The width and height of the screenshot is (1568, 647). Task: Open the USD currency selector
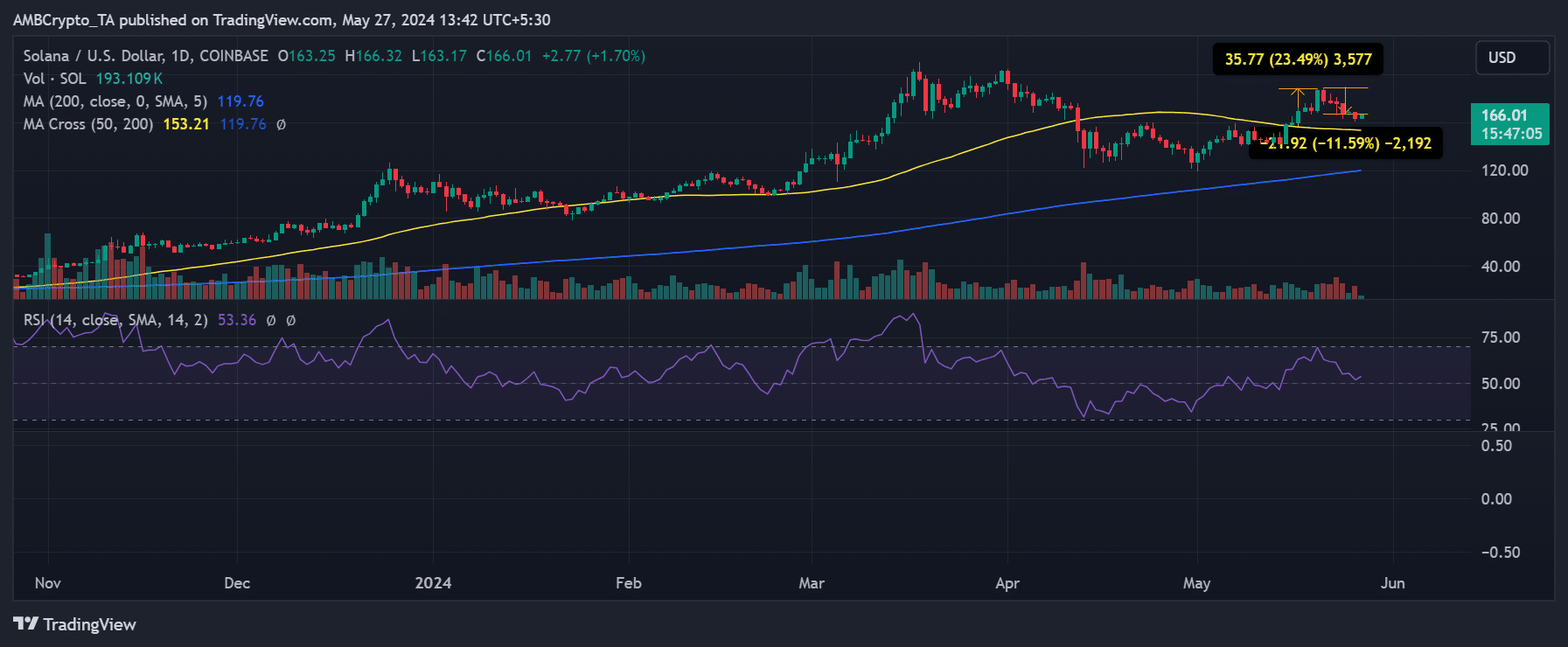tap(1512, 58)
